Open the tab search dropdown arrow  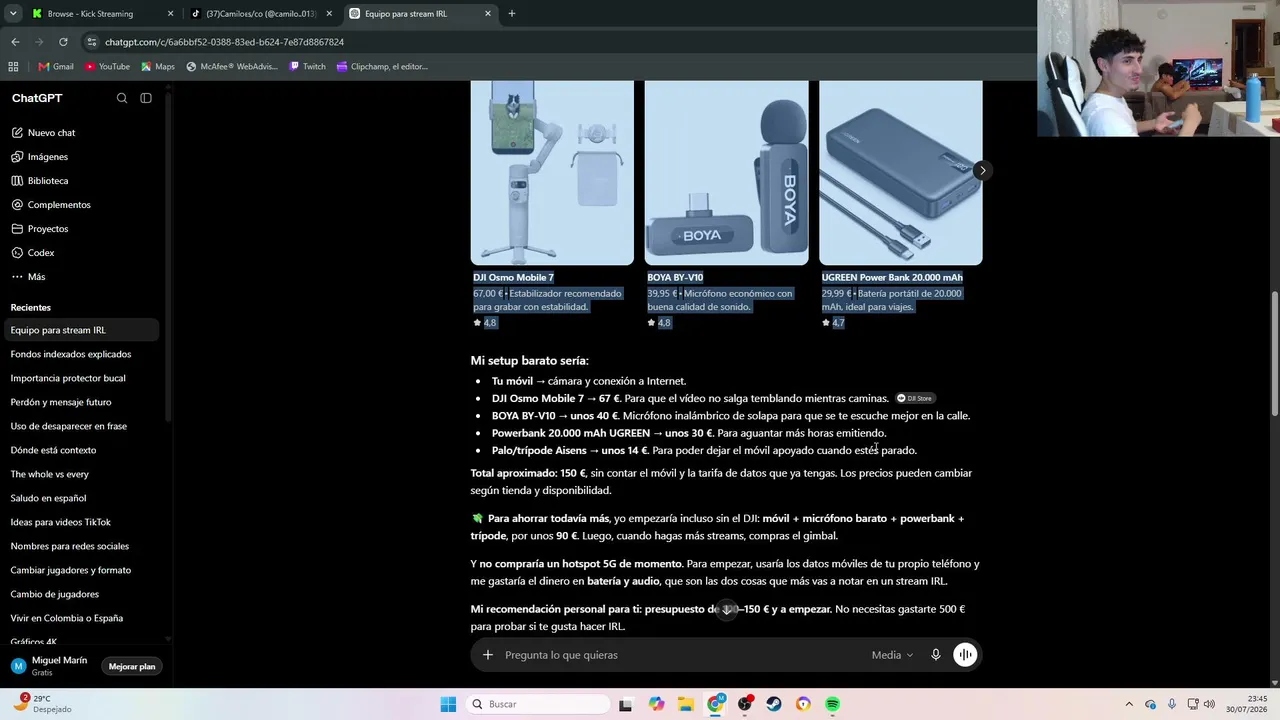(13, 14)
